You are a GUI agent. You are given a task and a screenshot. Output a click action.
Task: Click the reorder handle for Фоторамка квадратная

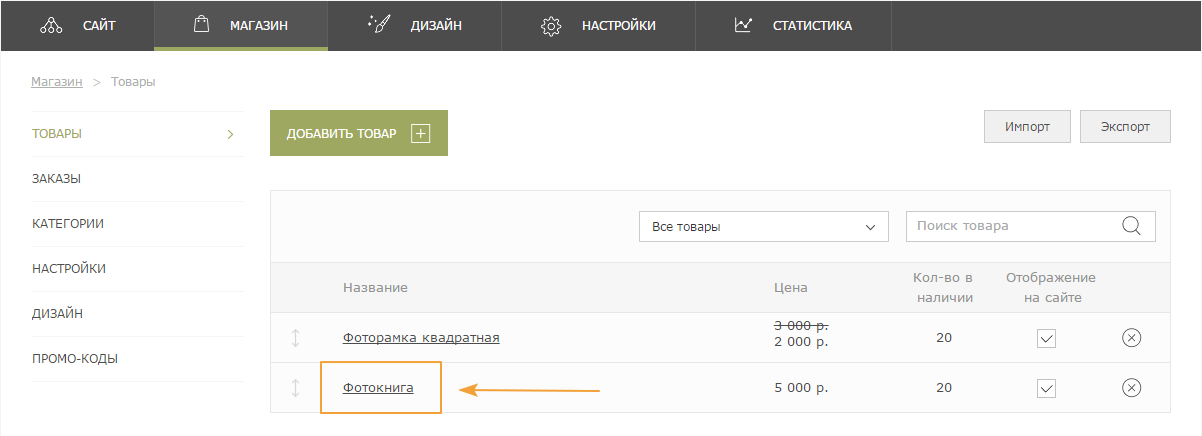pos(295,338)
